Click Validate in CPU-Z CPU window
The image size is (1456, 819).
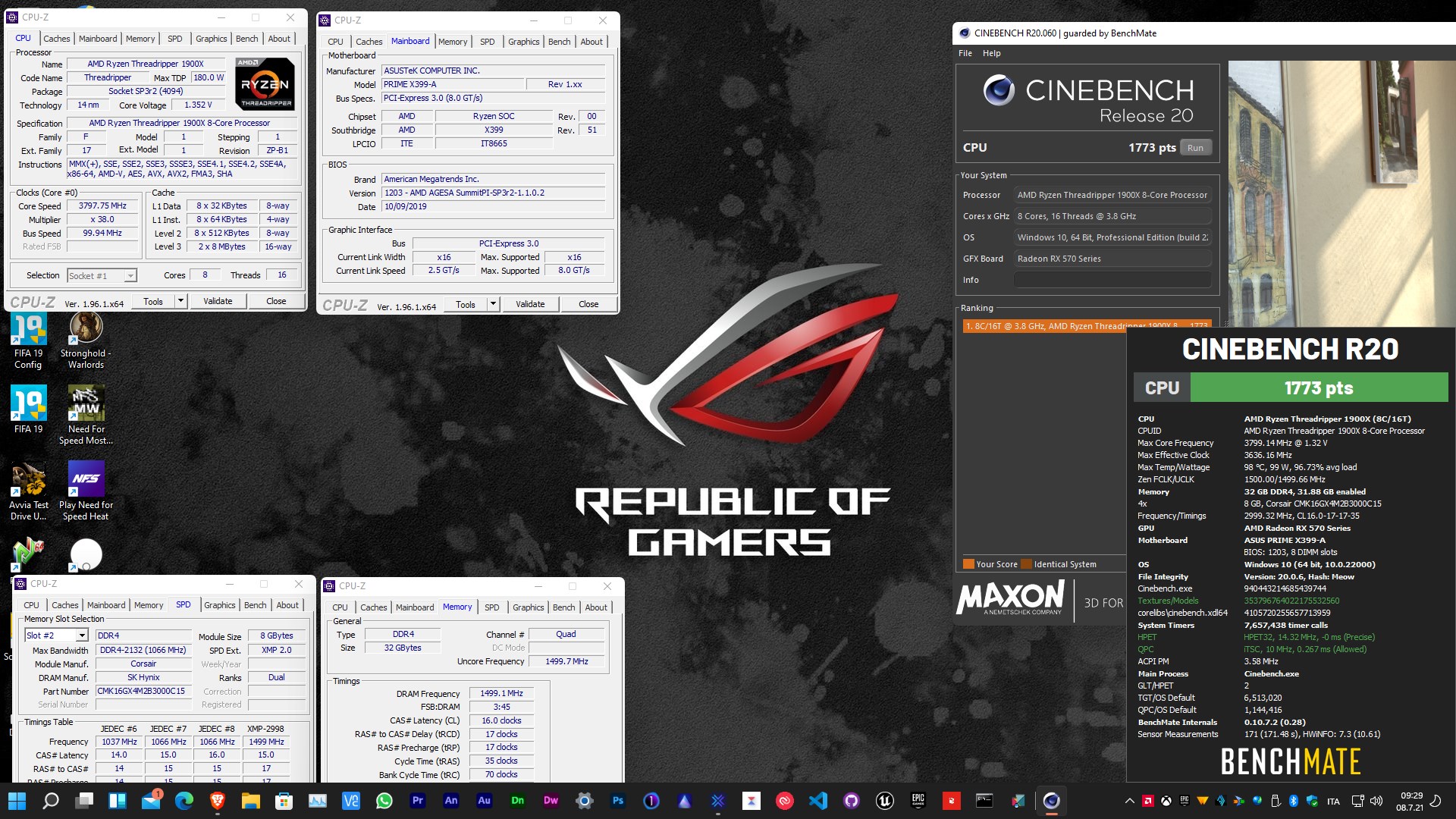(218, 301)
